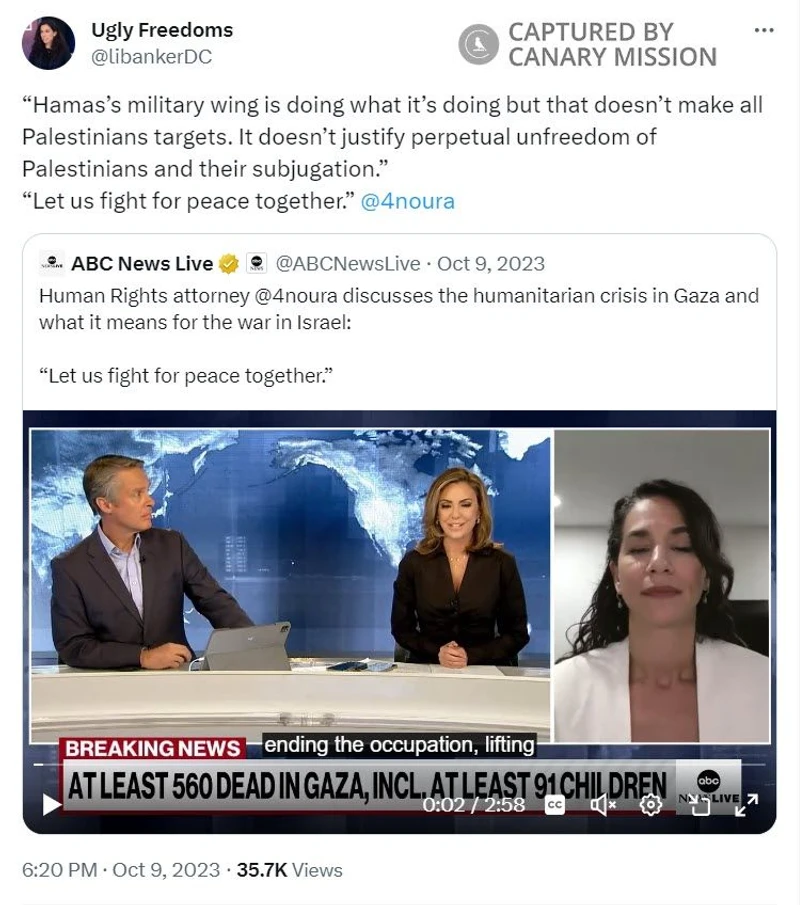Open the 6:20 PM timestamp link
This screenshot has width=800, height=905.
pyautogui.click(x=59, y=870)
